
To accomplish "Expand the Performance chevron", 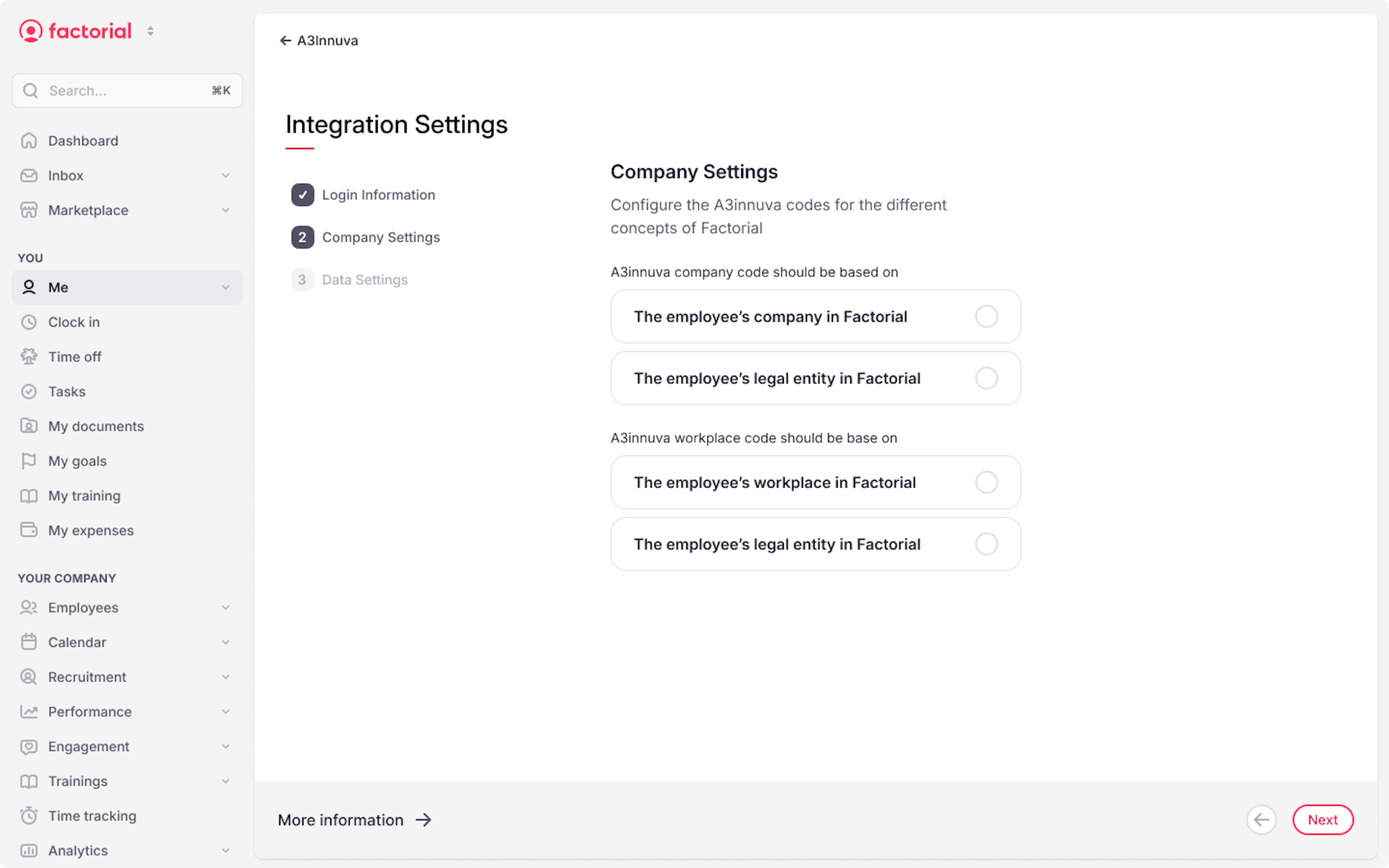I will (x=226, y=711).
